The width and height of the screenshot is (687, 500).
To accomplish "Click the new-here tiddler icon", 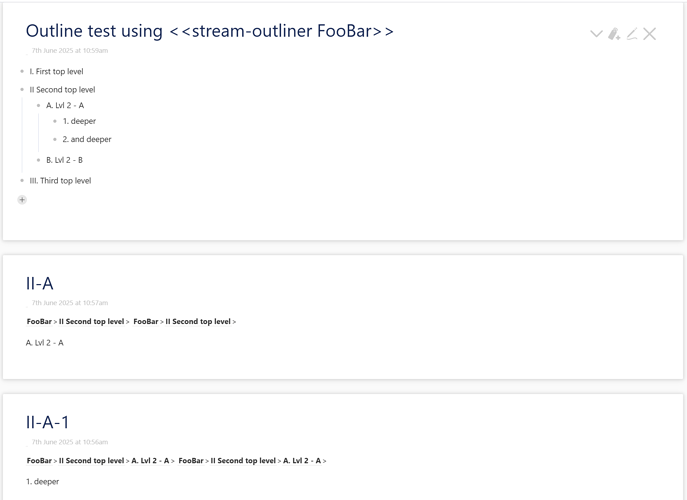I will (614, 34).
